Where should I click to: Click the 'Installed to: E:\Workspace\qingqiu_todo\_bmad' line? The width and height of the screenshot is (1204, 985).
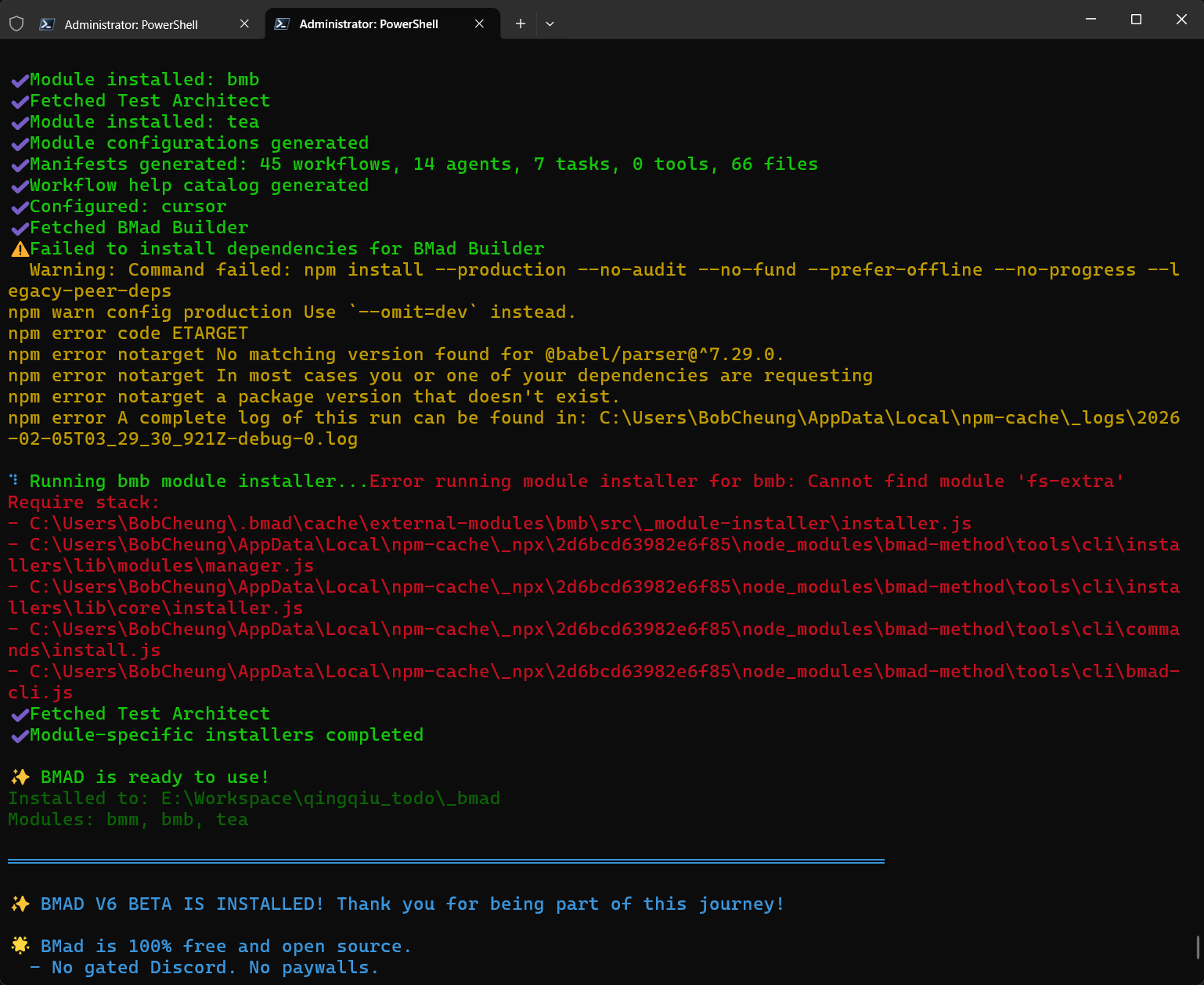click(x=254, y=799)
